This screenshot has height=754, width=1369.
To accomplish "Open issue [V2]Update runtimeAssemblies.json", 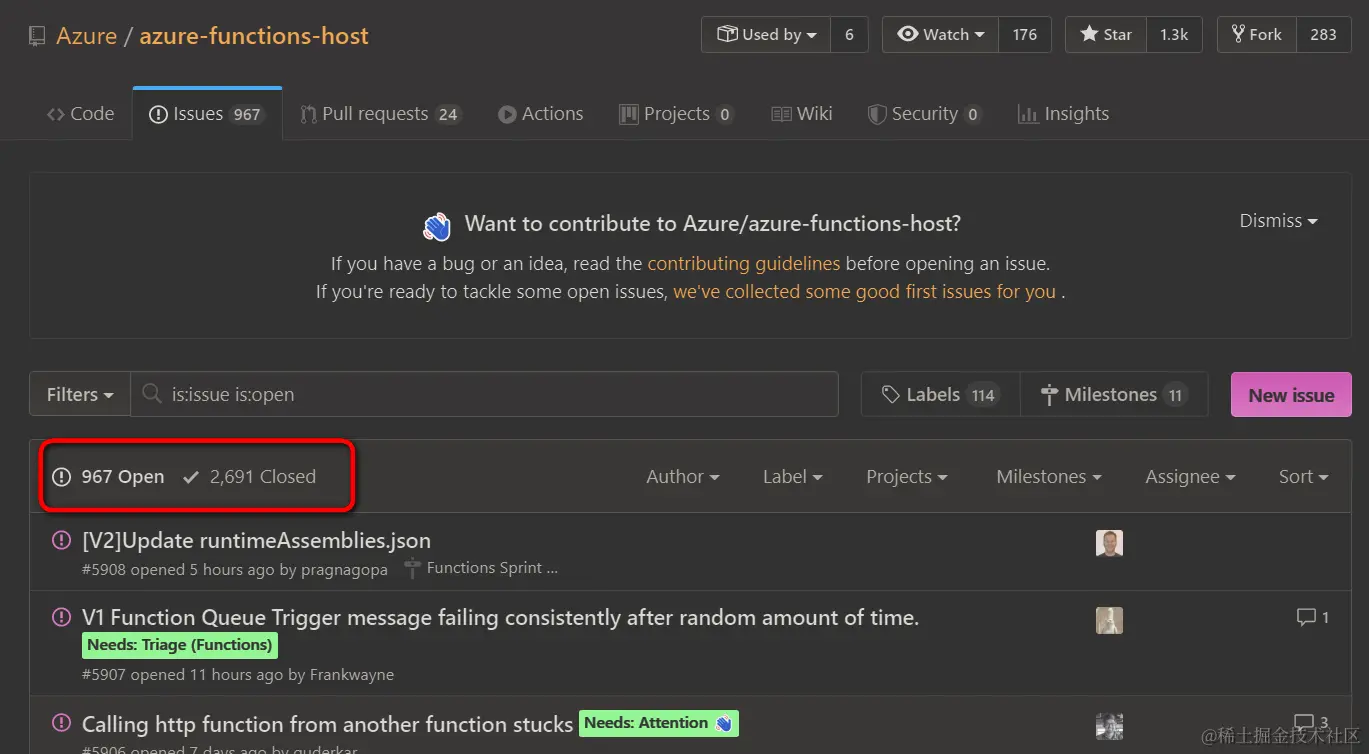I will 256,541.
